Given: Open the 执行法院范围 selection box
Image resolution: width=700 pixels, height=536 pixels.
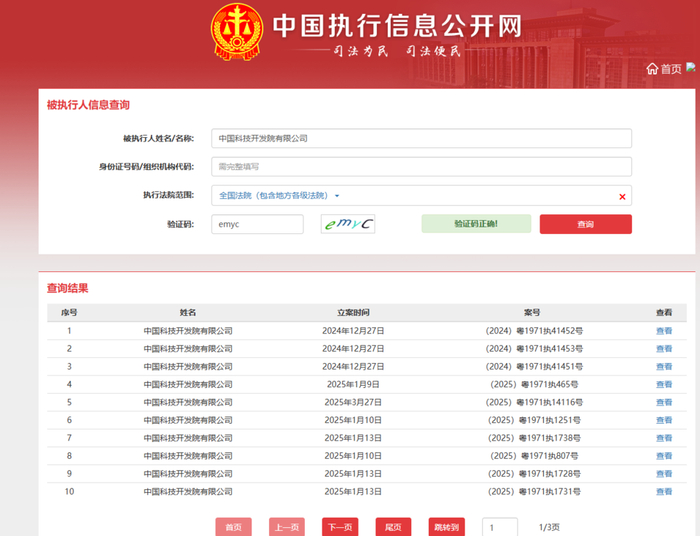Looking at the screenshot, I should [x=420, y=196].
